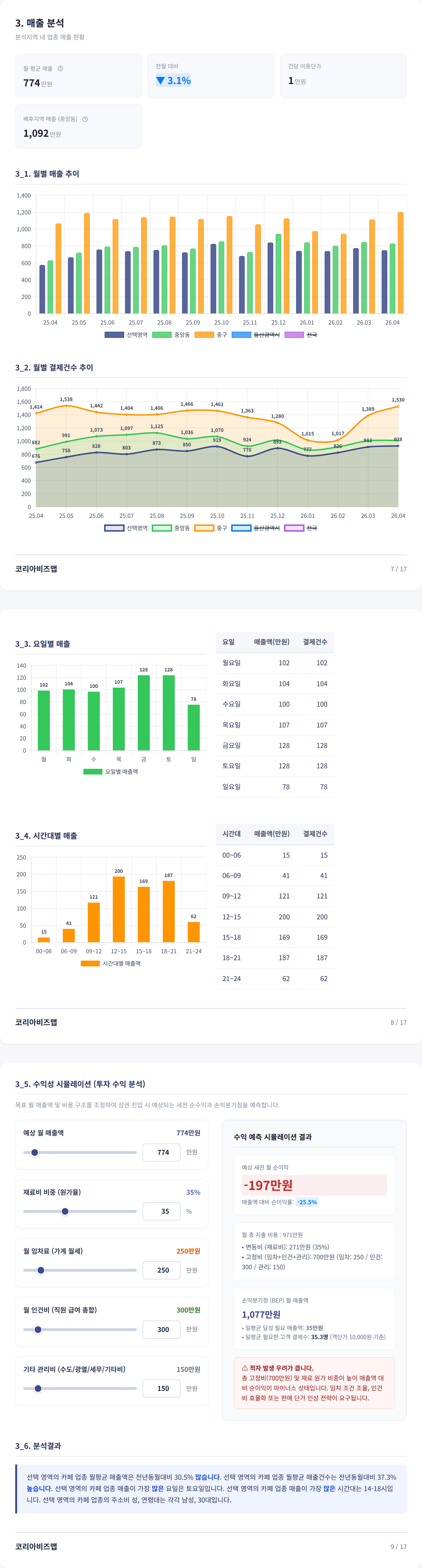
Task: Toggle 선택영역 legend in 월별 결제건수 추이 chart
Action: pyautogui.click(x=126, y=528)
